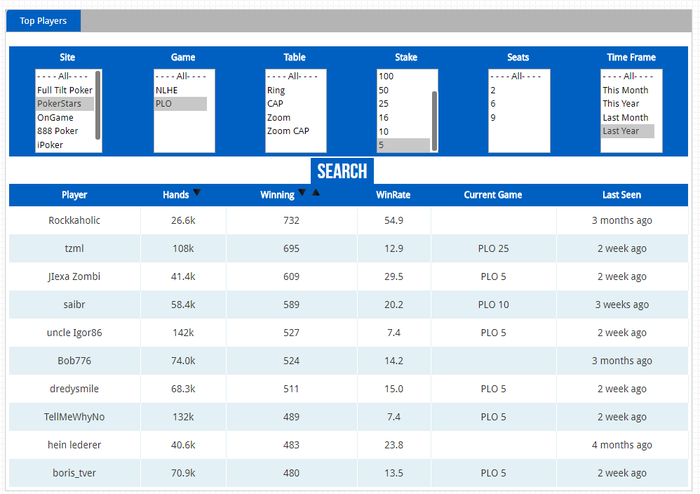Image resolution: width=700 pixels, height=494 pixels.
Task: Select Ring in Table list
Action: click(292, 90)
